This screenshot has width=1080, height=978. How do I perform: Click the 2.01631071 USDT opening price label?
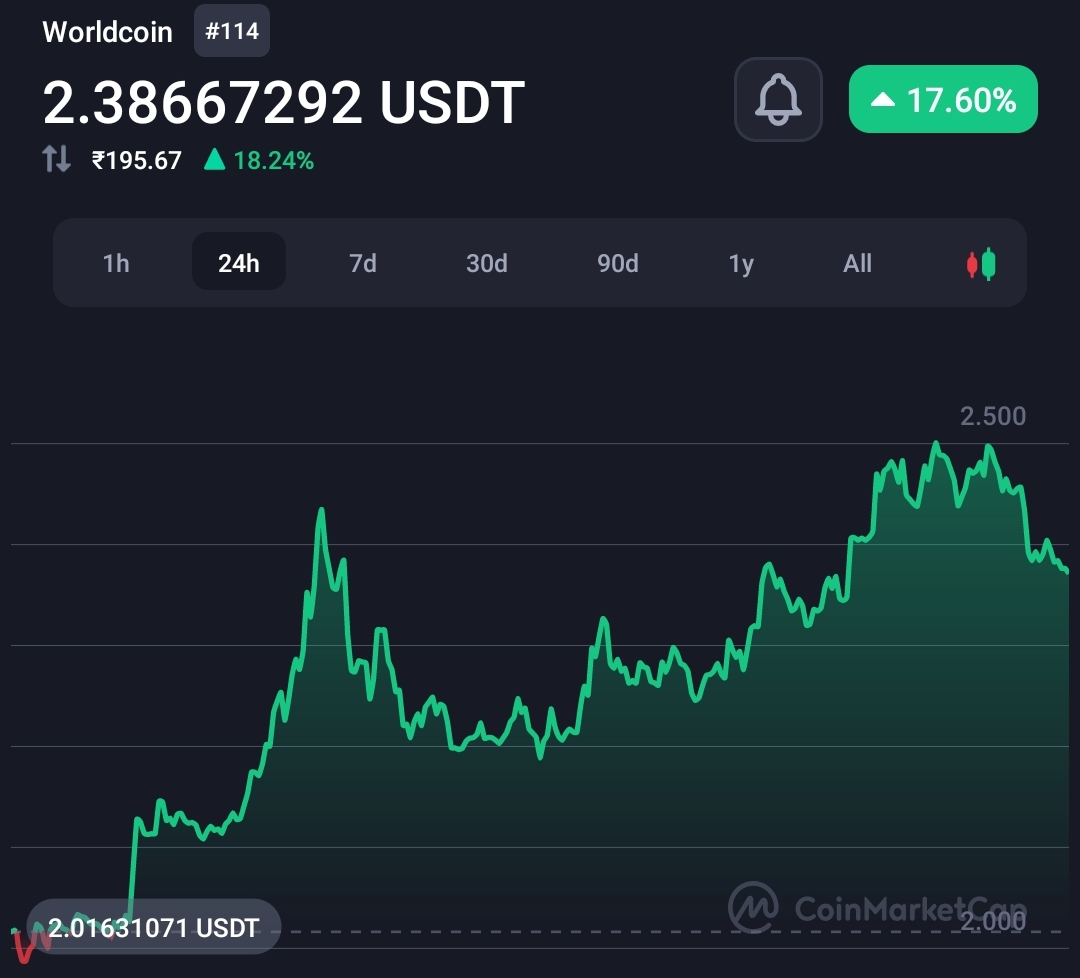tap(153, 927)
